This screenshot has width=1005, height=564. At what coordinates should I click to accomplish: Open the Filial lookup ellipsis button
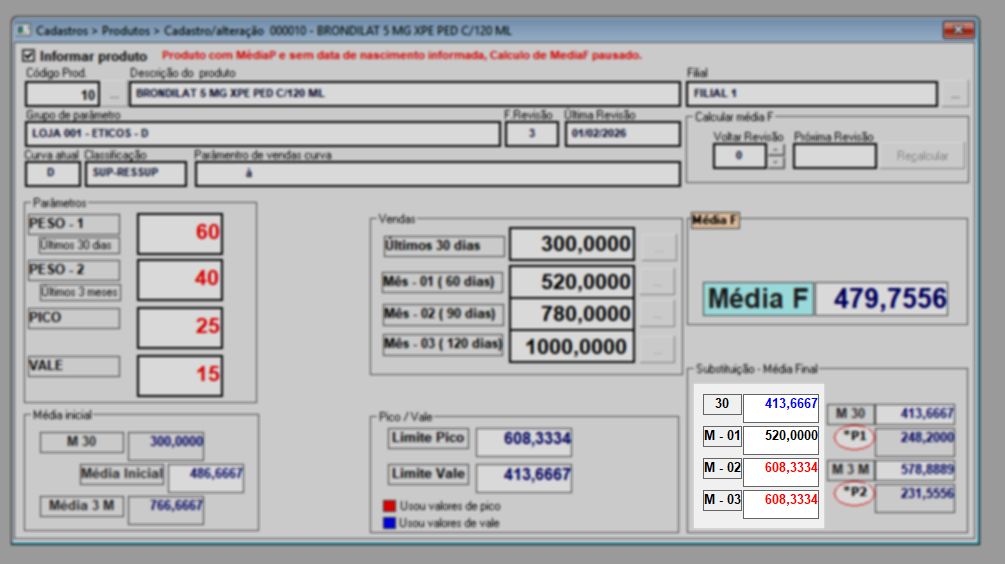click(956, 95)
